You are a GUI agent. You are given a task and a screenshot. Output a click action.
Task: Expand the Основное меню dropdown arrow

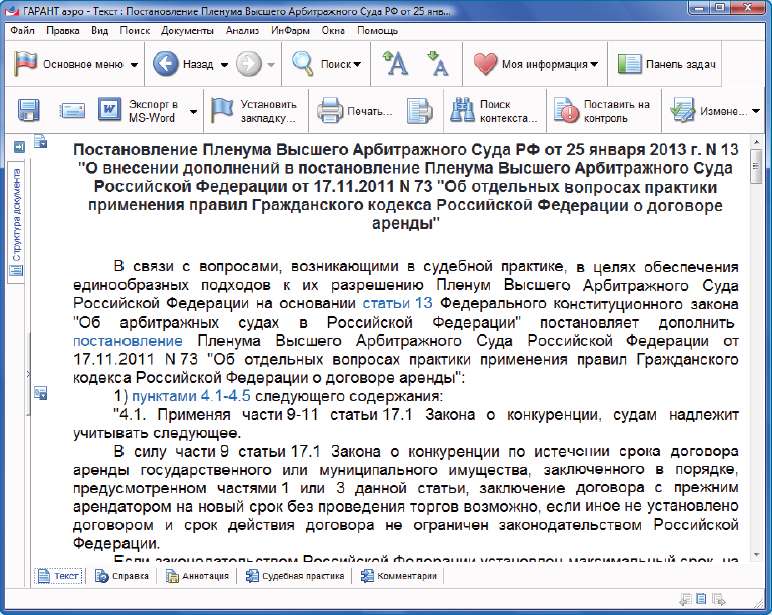[x=134, y=65]
